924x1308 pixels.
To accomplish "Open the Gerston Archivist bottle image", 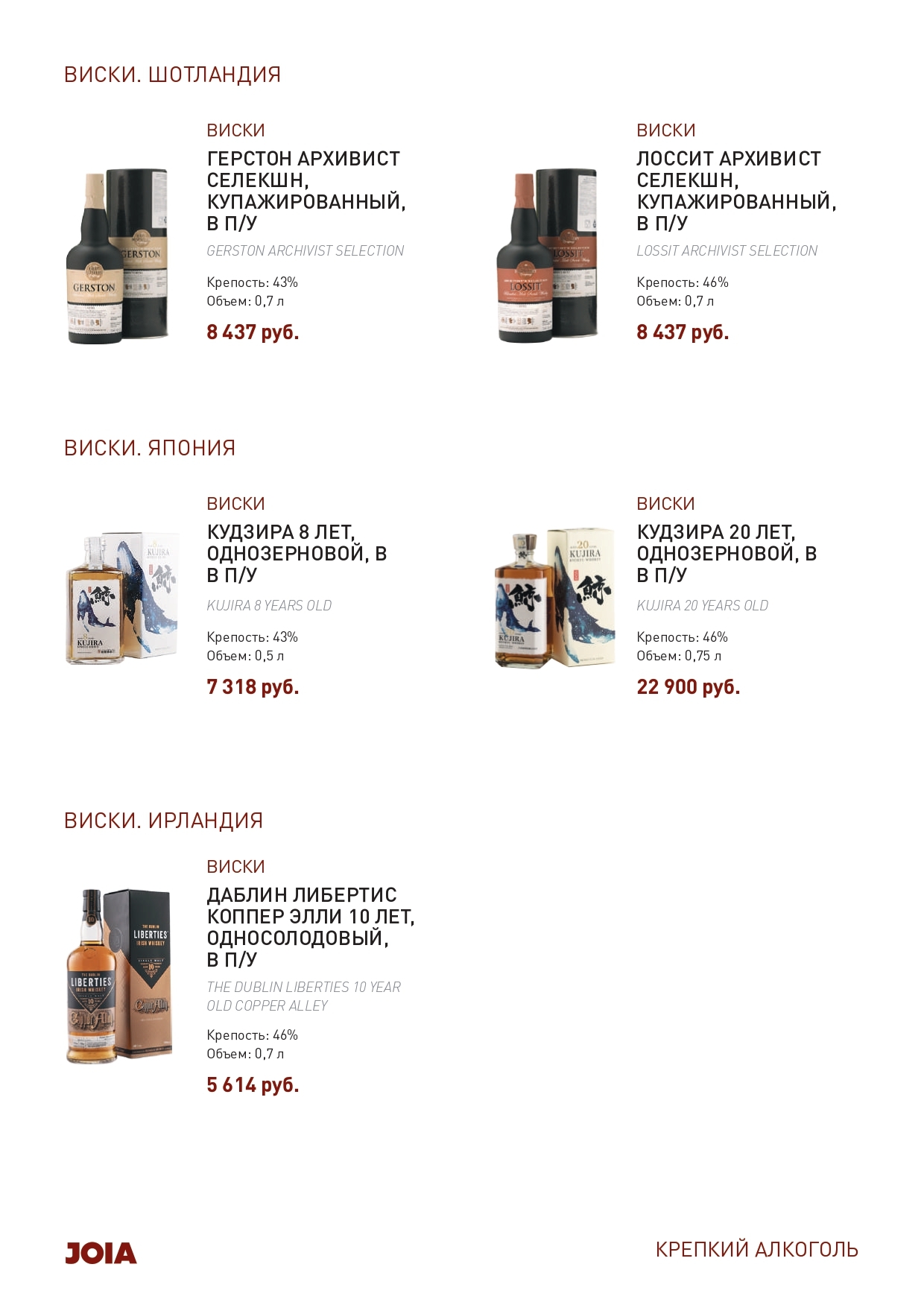I will click(x=117, y=256).
